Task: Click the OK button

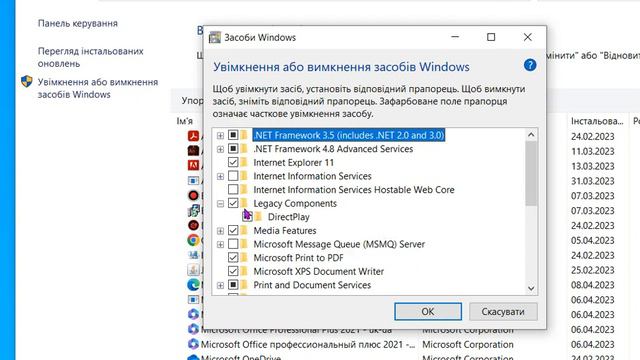Action: click(428, 311)
